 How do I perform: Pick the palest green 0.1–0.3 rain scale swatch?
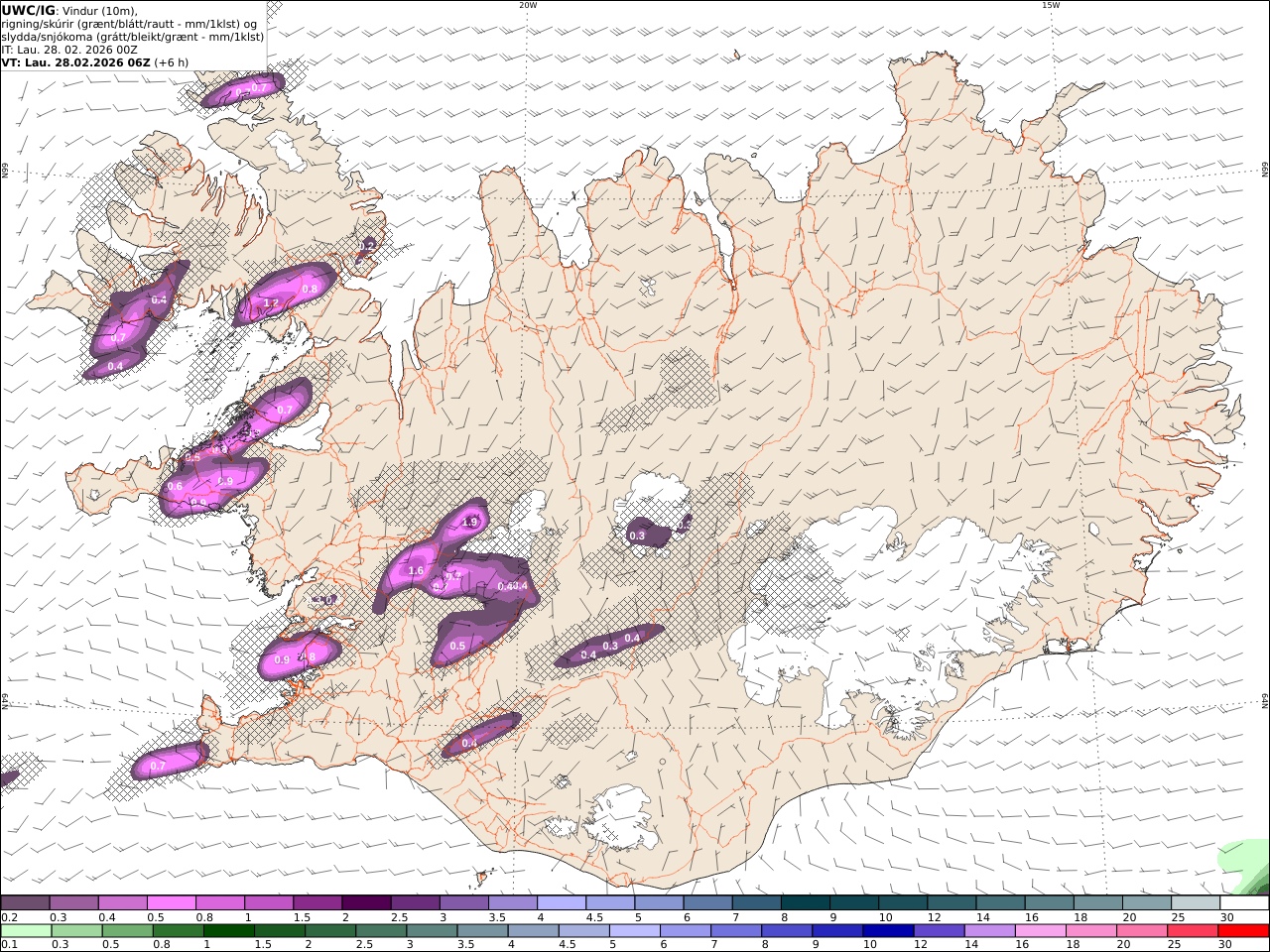[26, 931]
